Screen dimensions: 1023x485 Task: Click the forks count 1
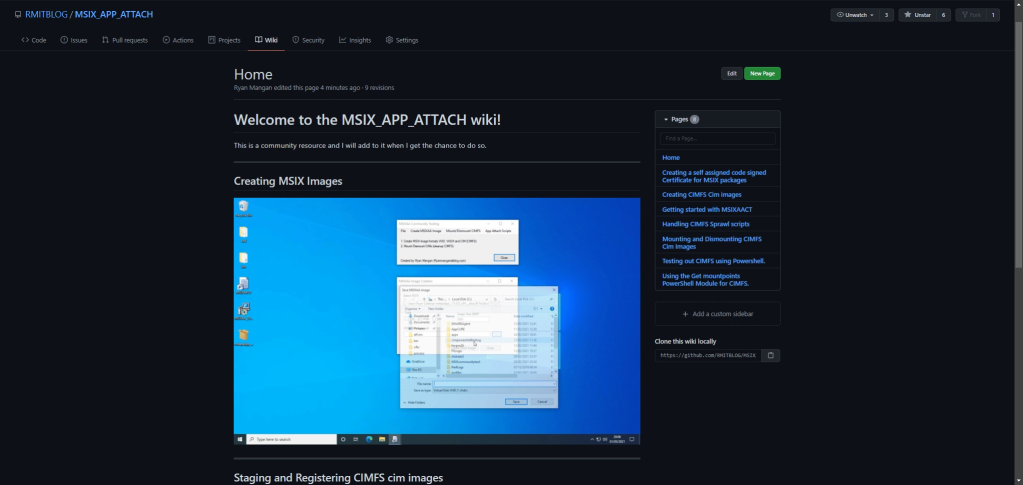pyautogui.click(x=993, y=15)
